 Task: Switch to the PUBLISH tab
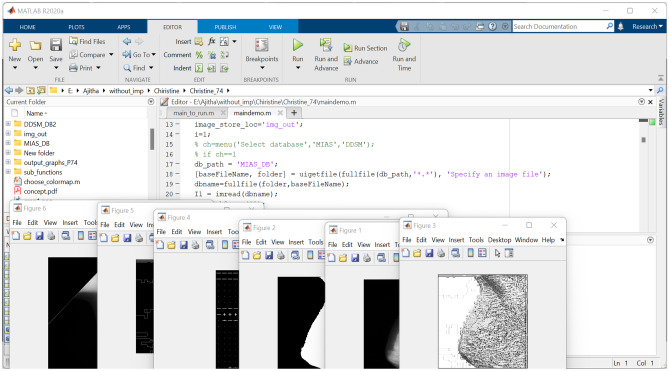click(225, 27)
